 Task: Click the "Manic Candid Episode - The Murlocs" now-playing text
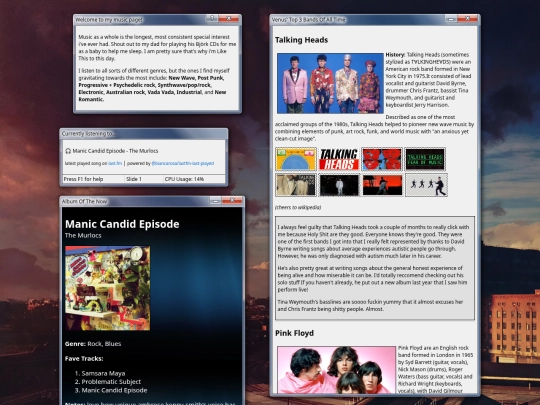115,151
